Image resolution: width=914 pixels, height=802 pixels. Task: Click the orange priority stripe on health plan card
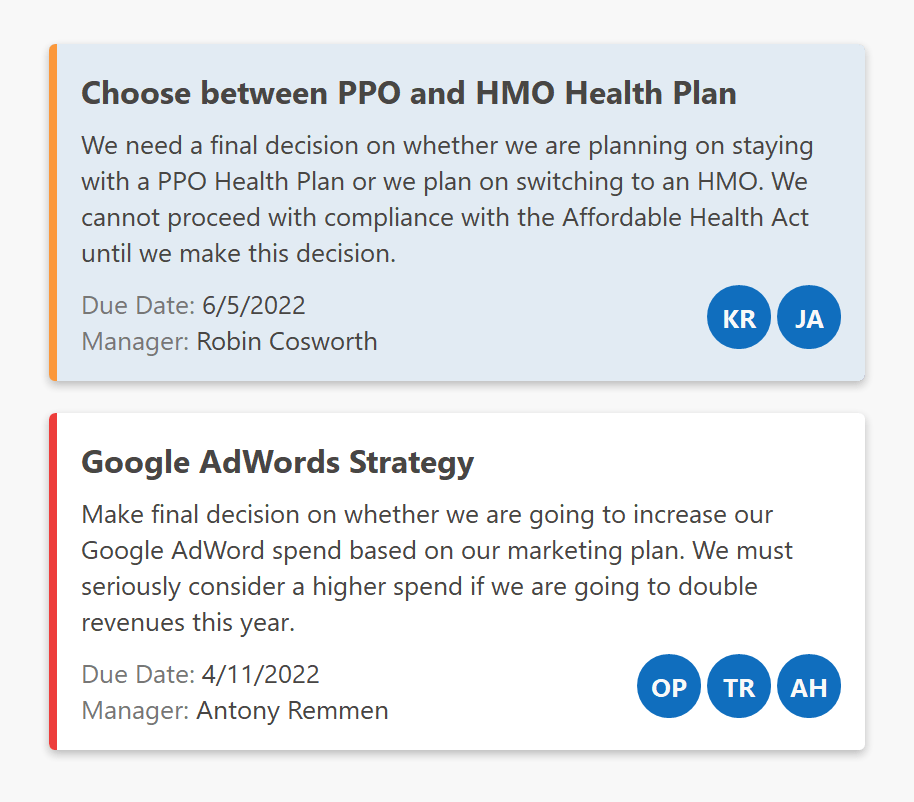tap(53, 212)
